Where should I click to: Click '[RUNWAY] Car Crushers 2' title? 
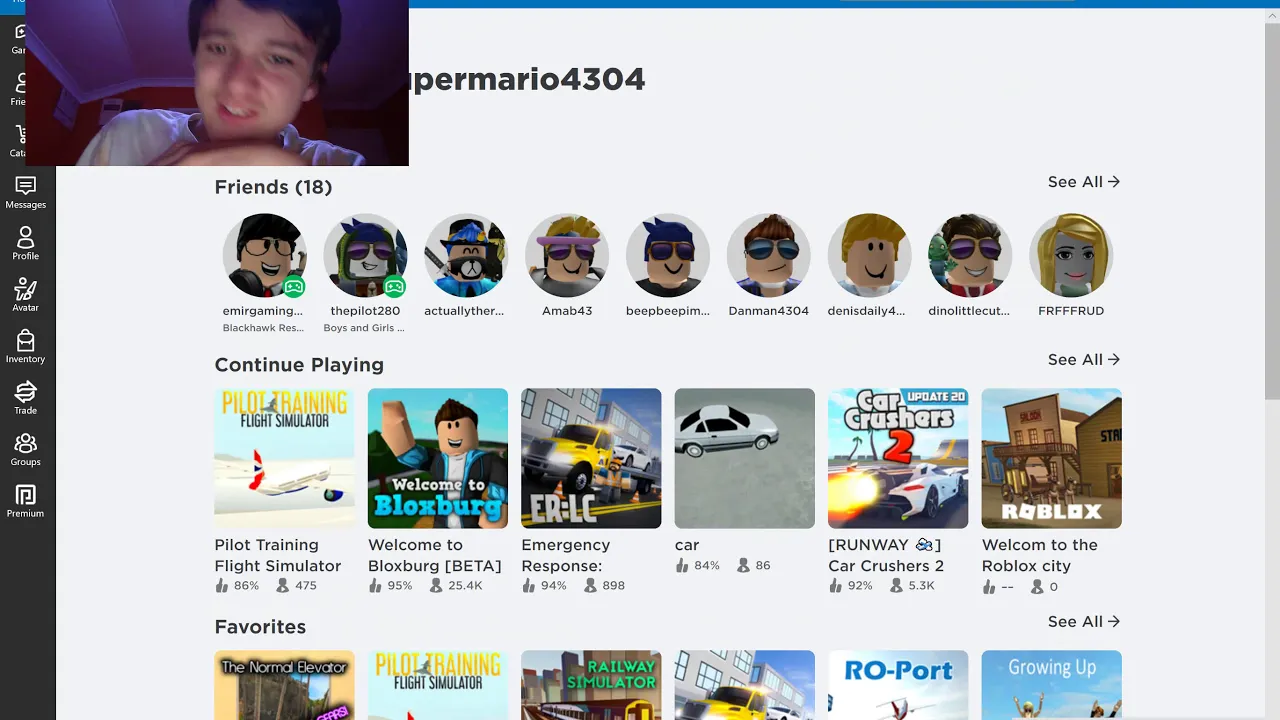[x=885, y=555]
